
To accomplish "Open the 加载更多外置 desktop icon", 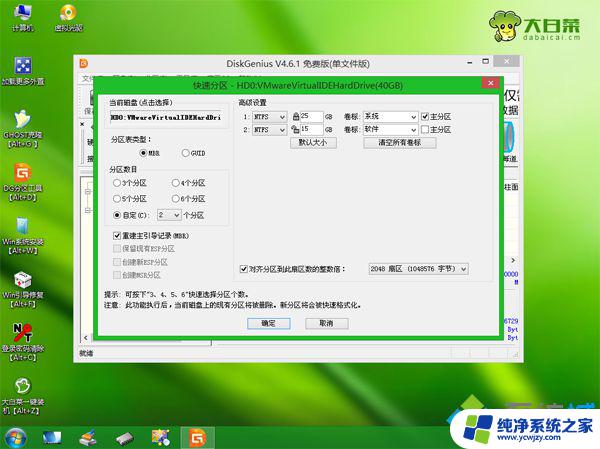I will (23, 71).
